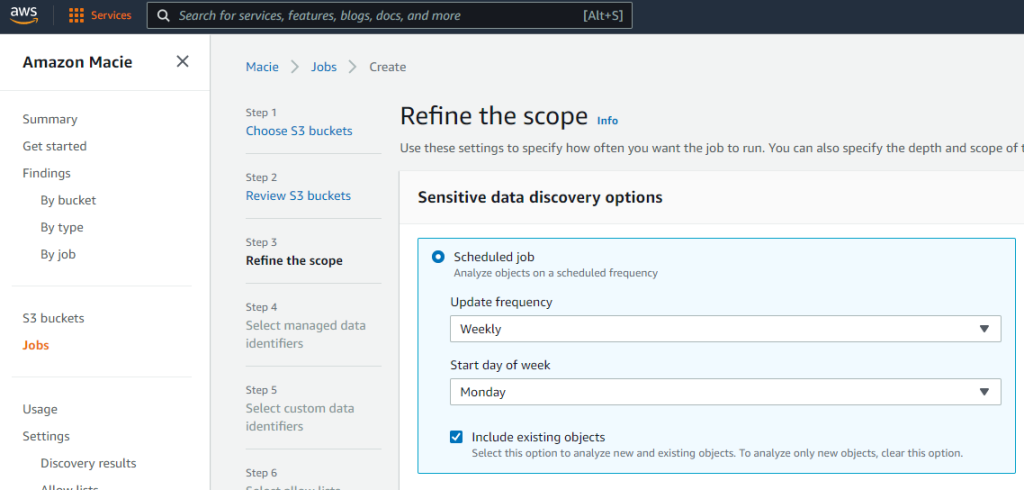Open Findings By bucket
This screenshot has width=1024, height=490.
68,201
